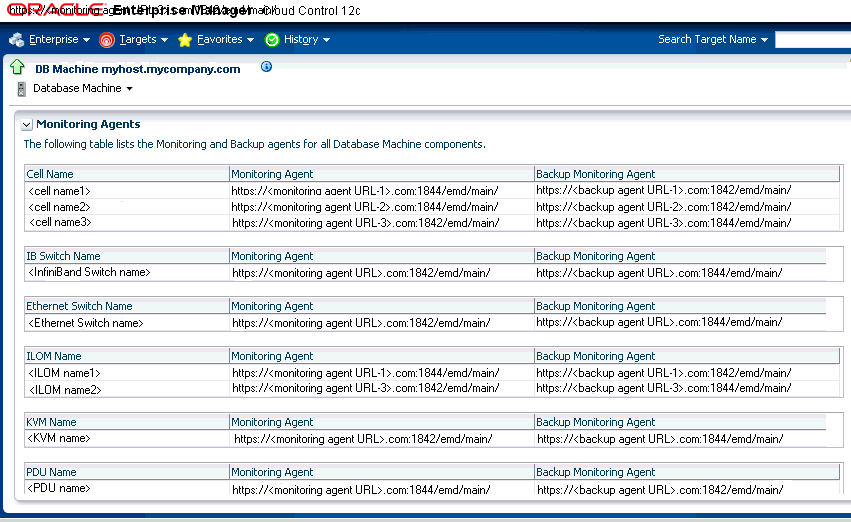Open the History menu

pos(307,40)
